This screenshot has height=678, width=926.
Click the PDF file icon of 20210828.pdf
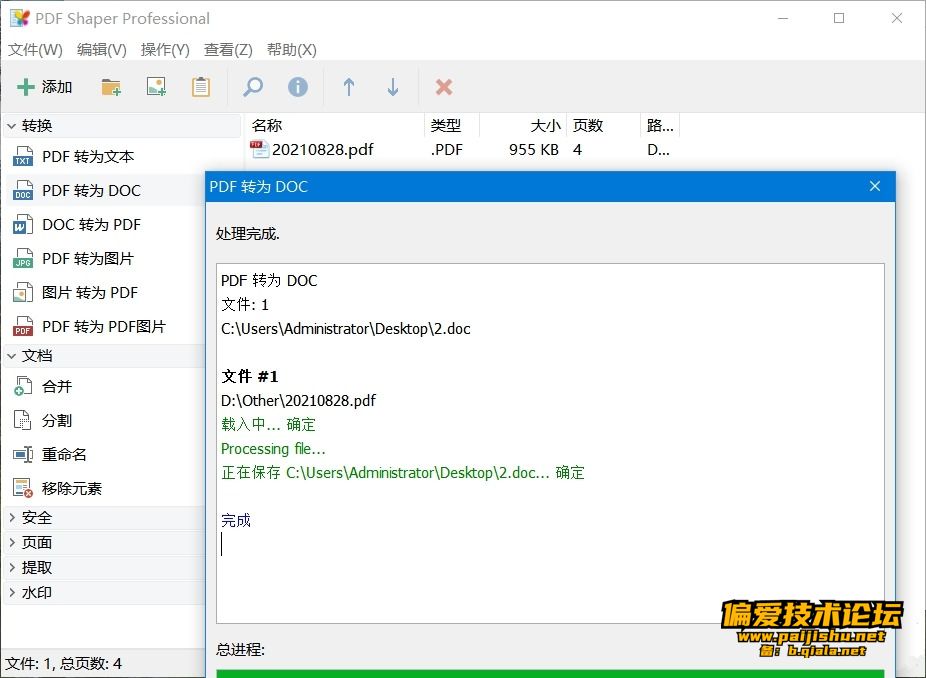[259, 149]
